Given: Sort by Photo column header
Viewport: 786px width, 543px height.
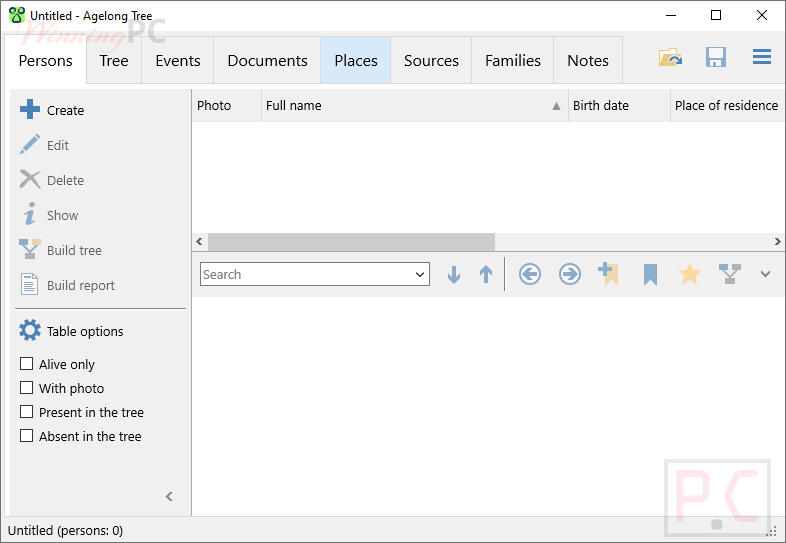Looking at the screenshot, I should (227, 105).
